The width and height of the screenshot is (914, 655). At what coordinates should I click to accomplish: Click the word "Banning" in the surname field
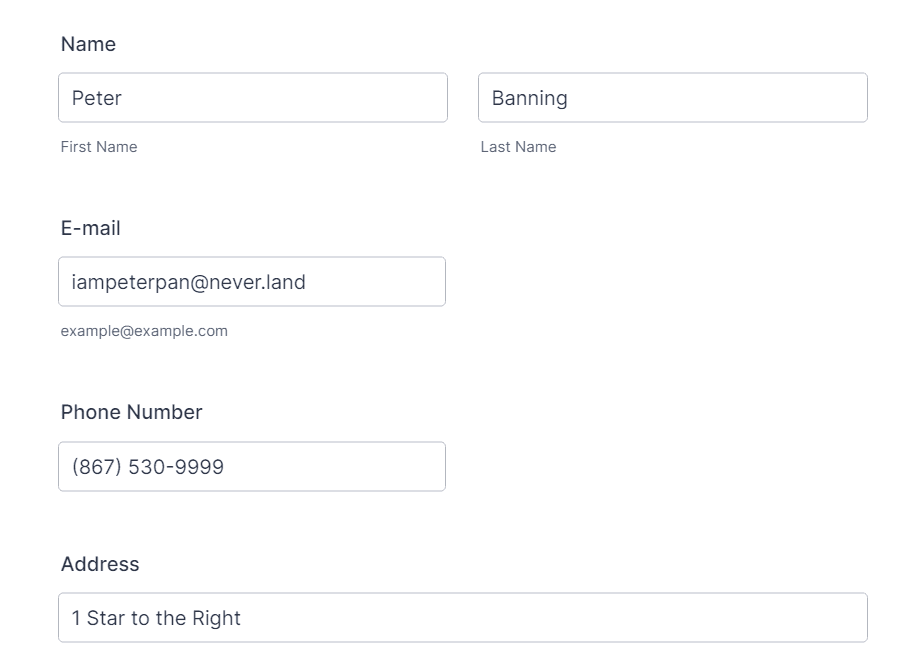(529, 98)
